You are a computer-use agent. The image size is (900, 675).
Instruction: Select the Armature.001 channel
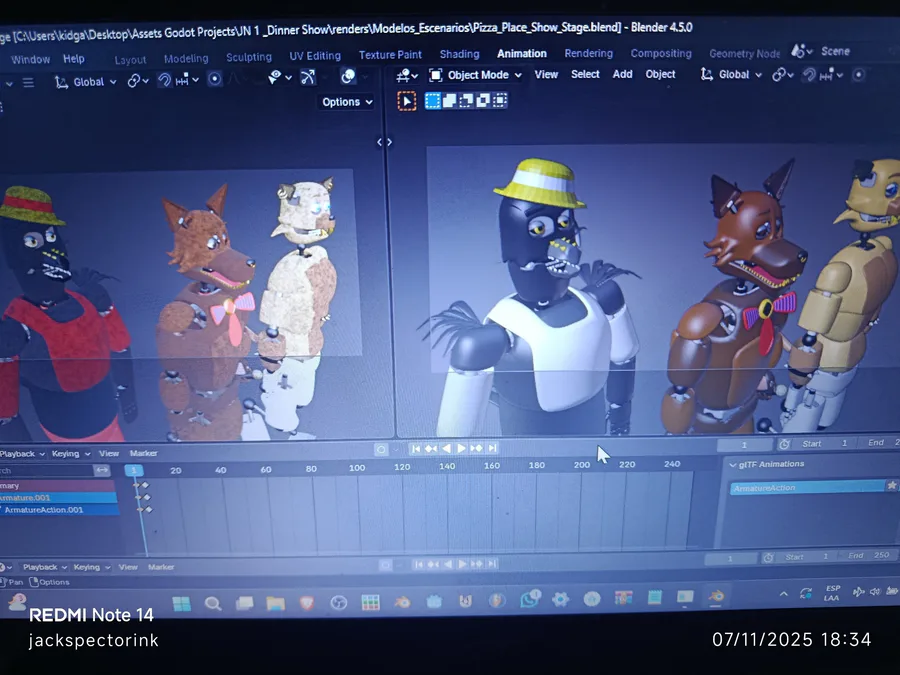[58, 498]
